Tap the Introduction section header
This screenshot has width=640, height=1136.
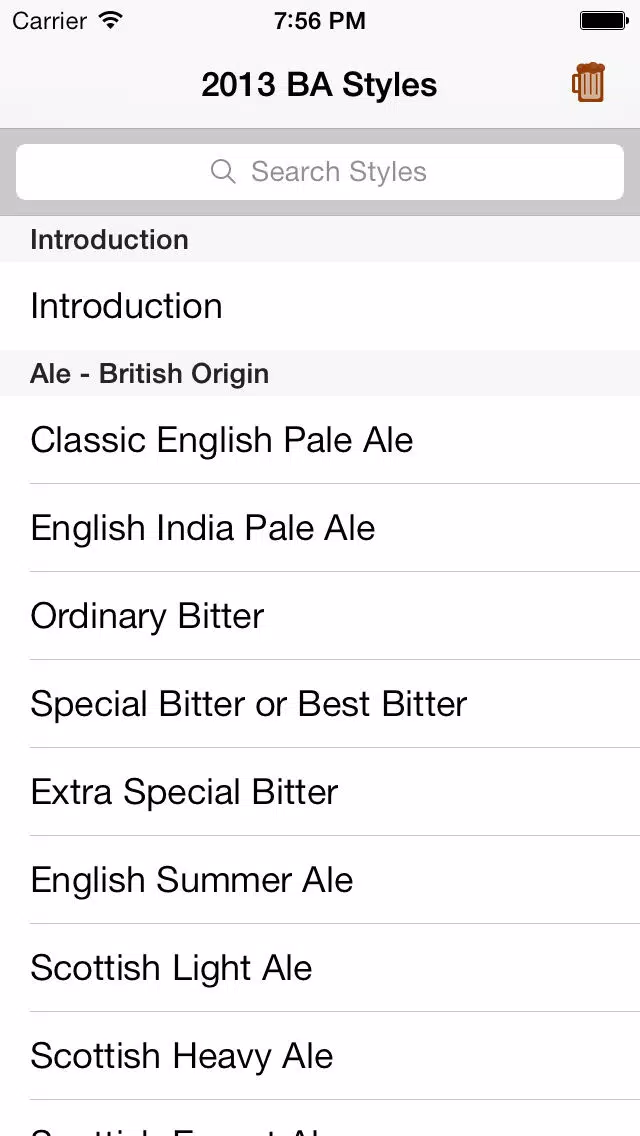320,239
